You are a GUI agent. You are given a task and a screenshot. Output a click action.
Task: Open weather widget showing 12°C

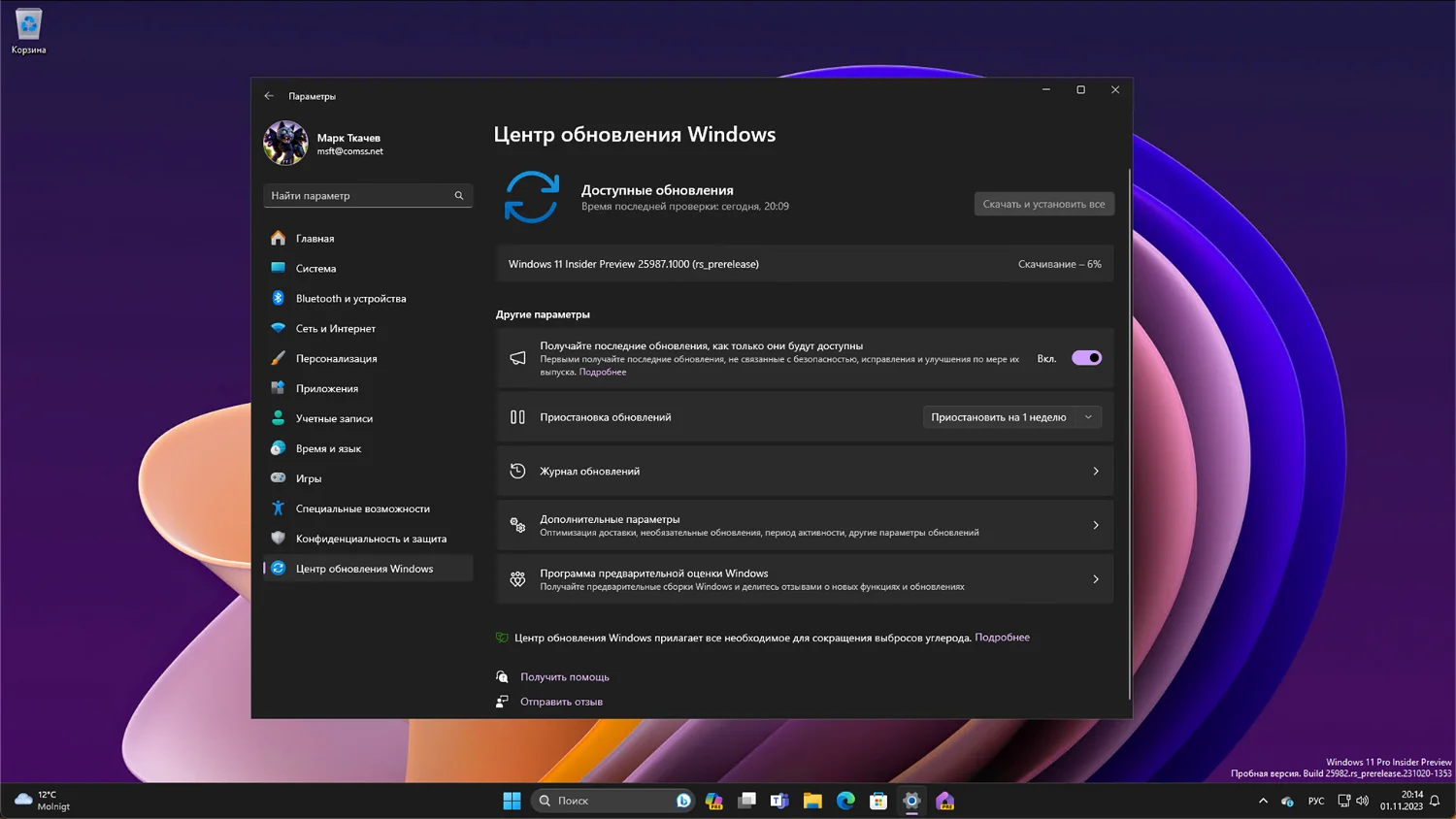[x=43, y=801]
